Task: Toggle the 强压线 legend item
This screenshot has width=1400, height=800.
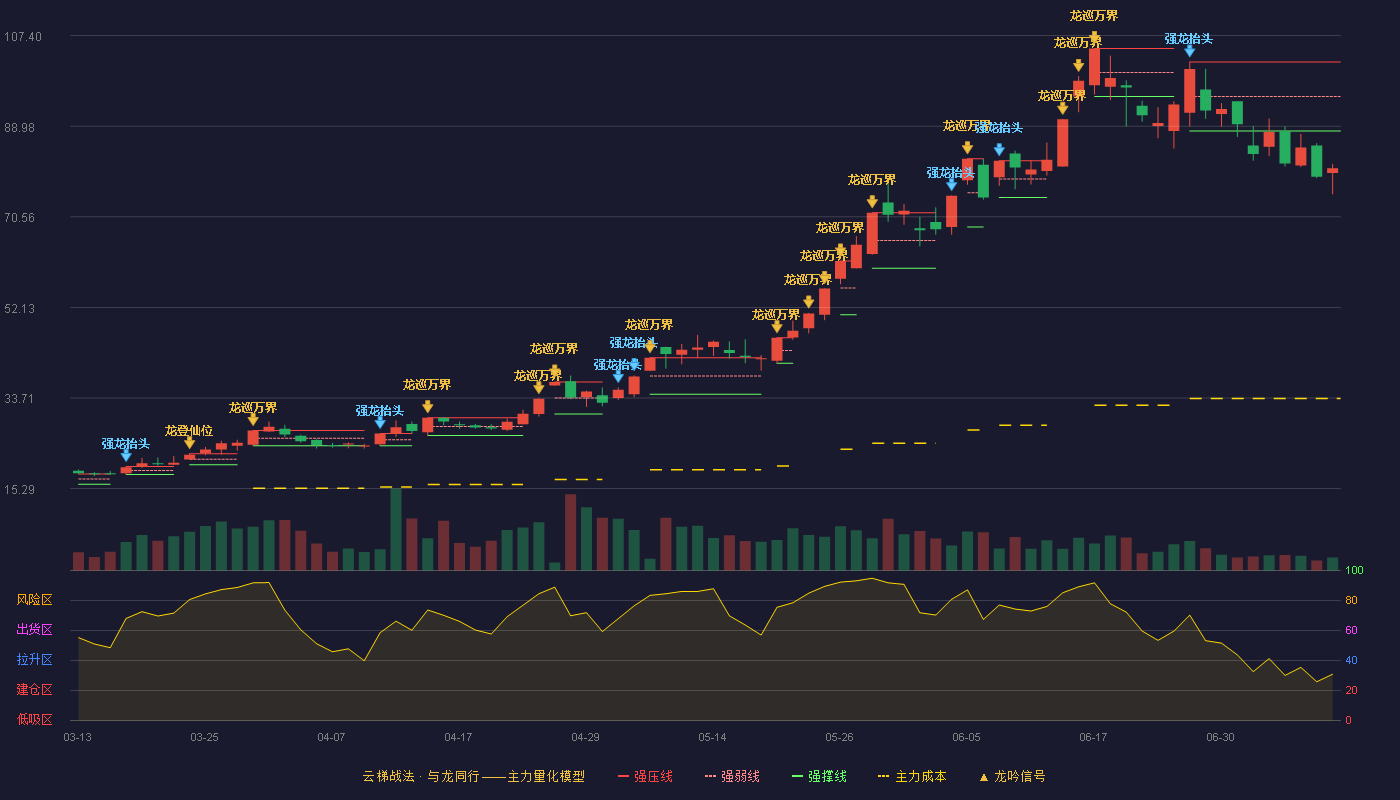Action: (x=645, y=776)
